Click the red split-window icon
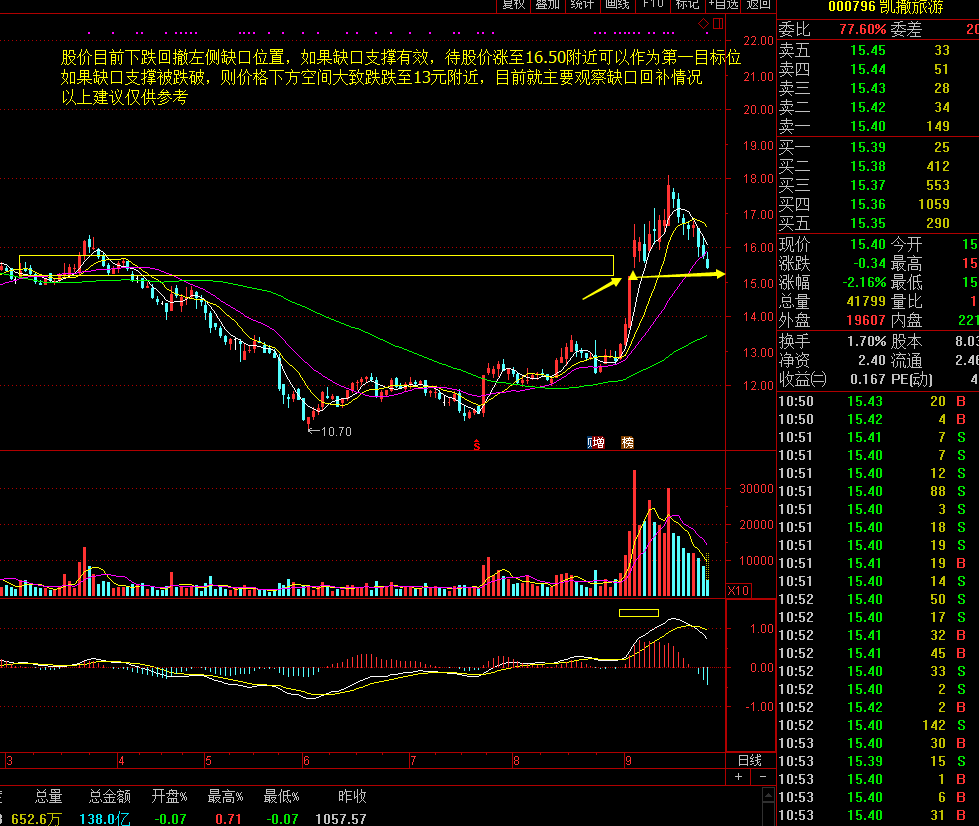 pos(718,24)
